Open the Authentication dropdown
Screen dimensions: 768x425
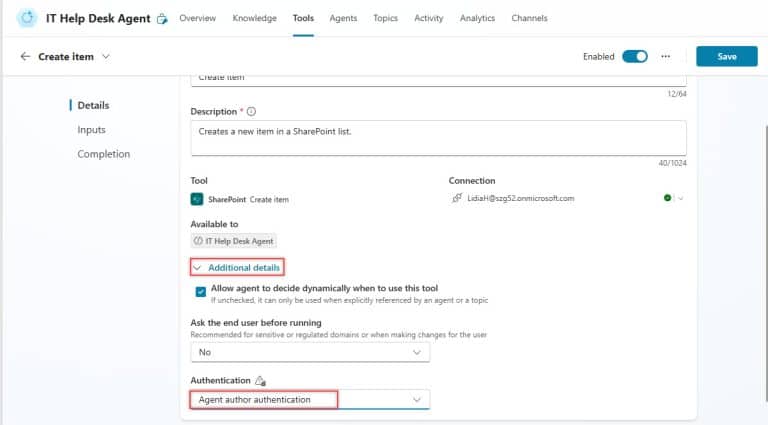(310, 400)
